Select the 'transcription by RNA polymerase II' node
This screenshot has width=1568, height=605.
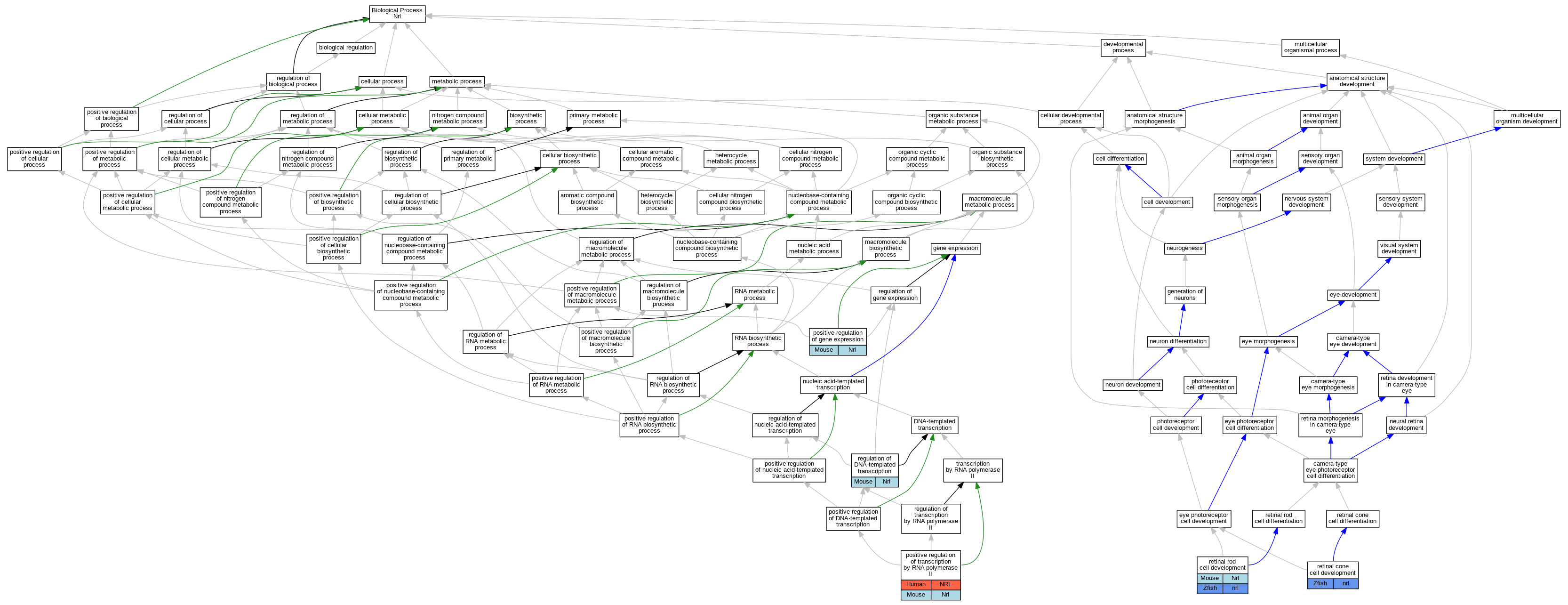click(x=972, y=470)
